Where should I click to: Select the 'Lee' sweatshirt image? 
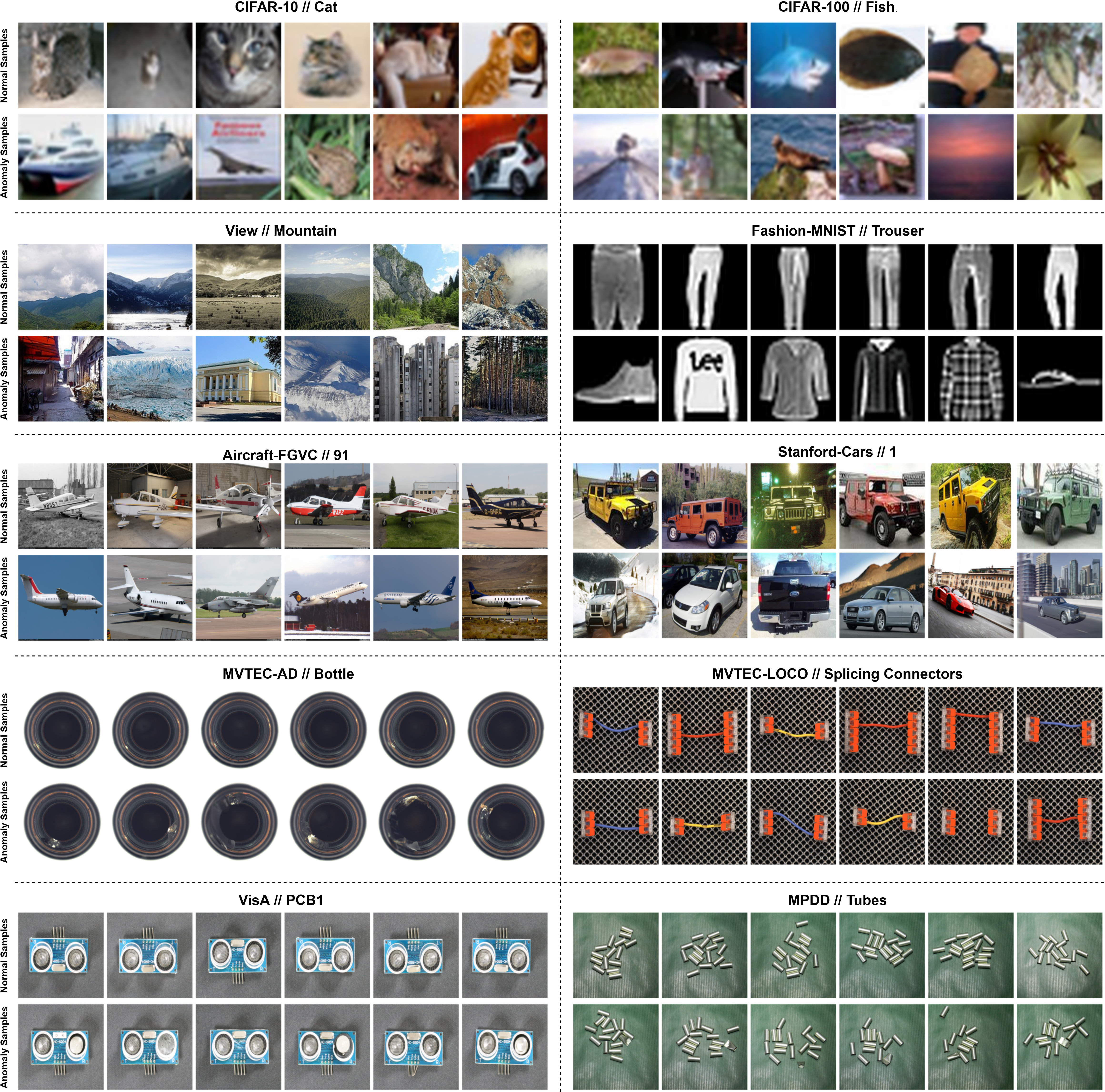pyautogui.click(x=705, y=379)
